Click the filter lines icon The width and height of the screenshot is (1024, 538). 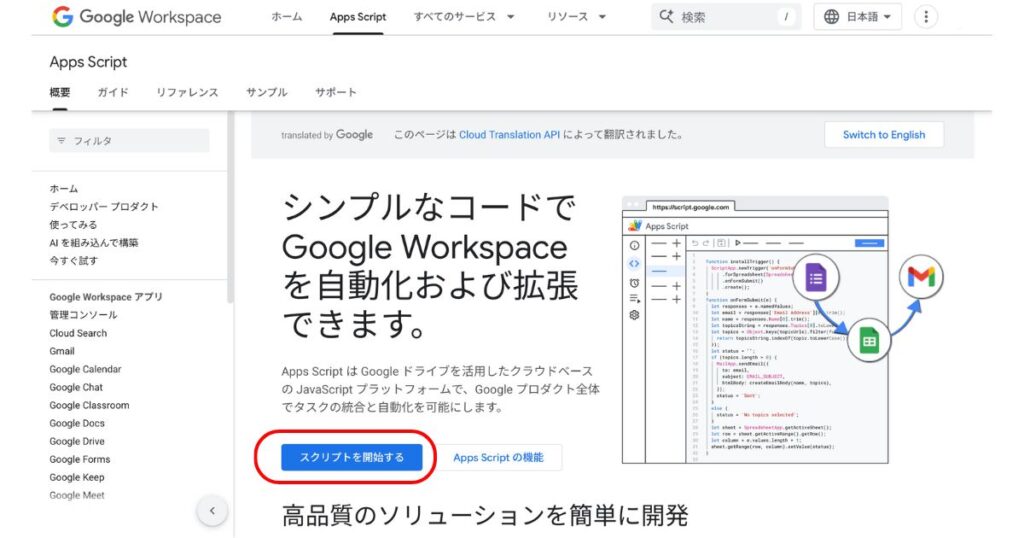[x=61, y=140]
